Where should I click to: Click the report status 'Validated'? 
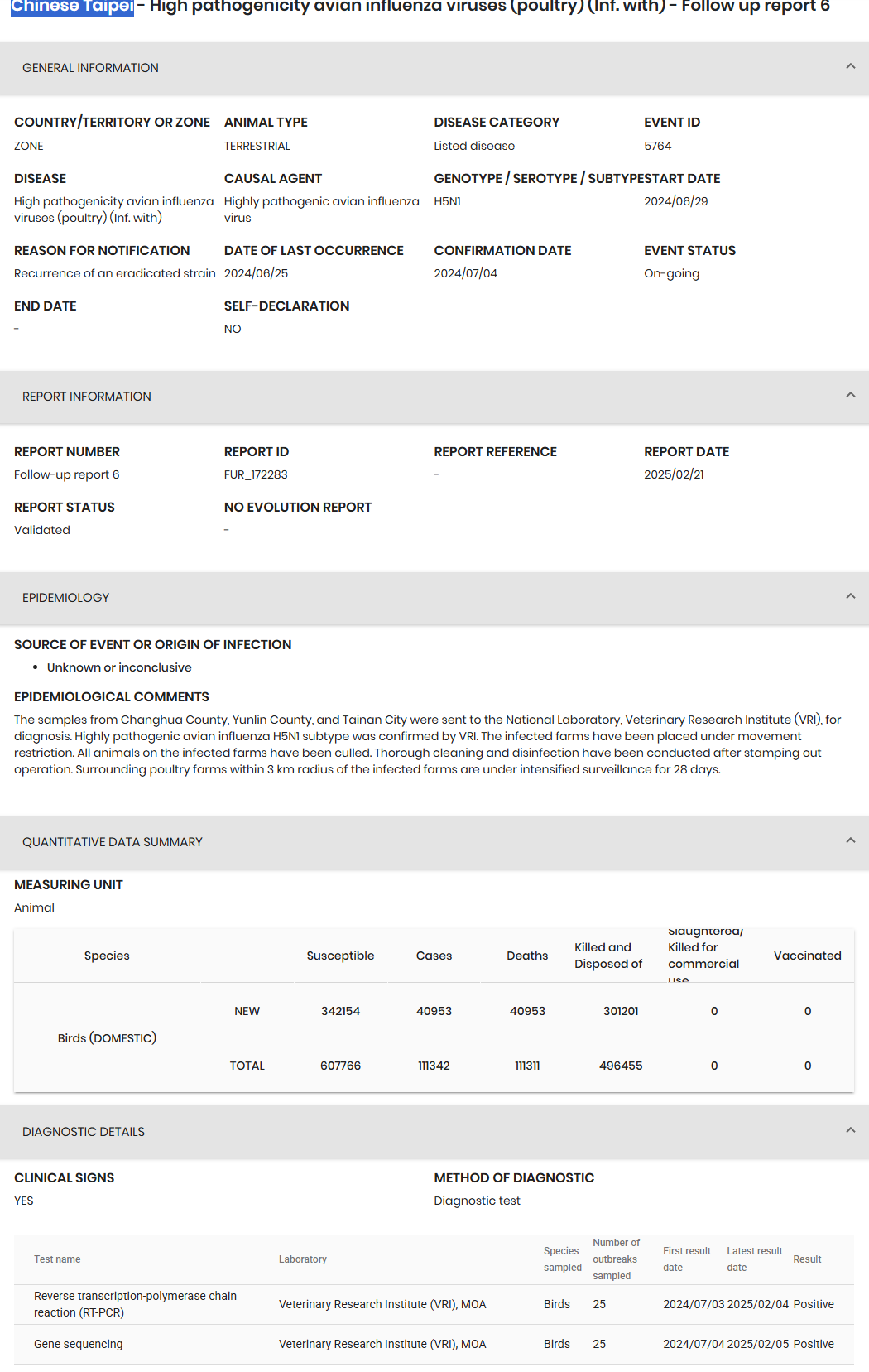click(x=42, y=530)
